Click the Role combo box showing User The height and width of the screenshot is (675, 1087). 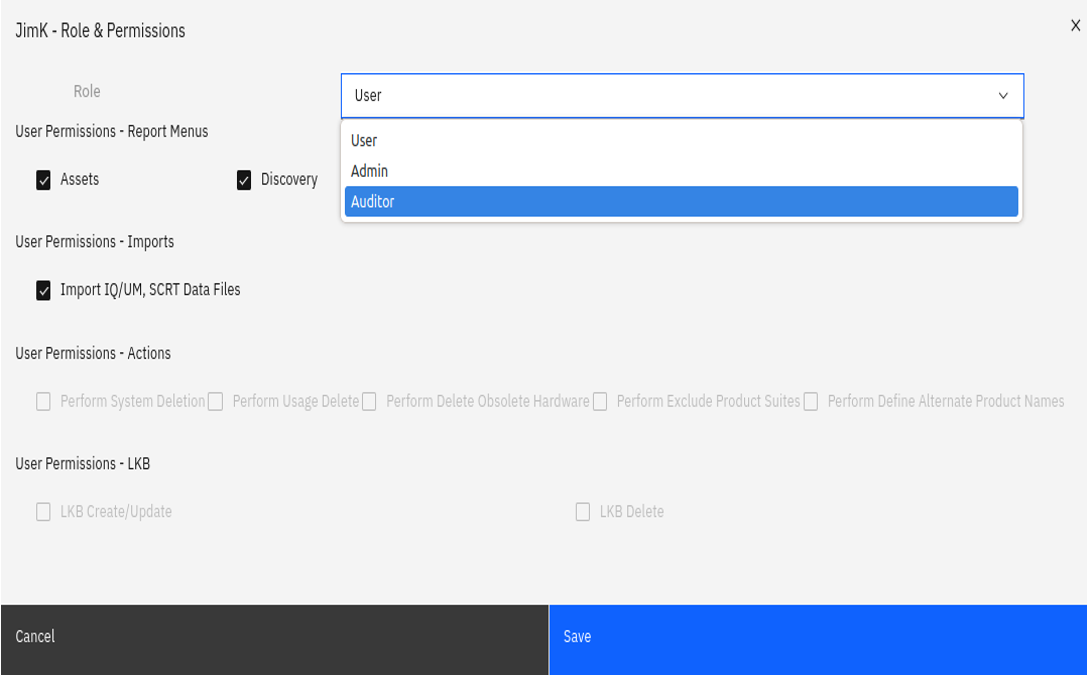click(x=670, y=96)
